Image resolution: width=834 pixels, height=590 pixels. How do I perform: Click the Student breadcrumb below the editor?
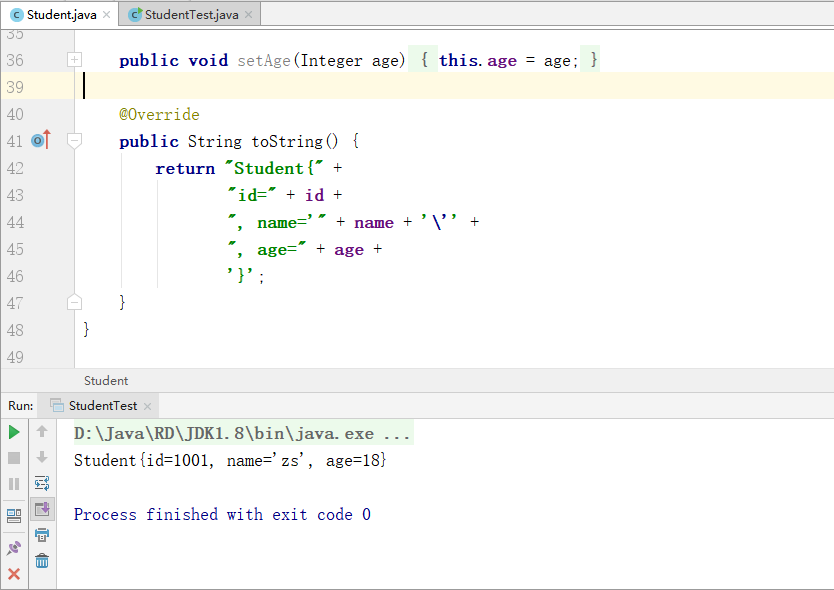coord(106,381)
